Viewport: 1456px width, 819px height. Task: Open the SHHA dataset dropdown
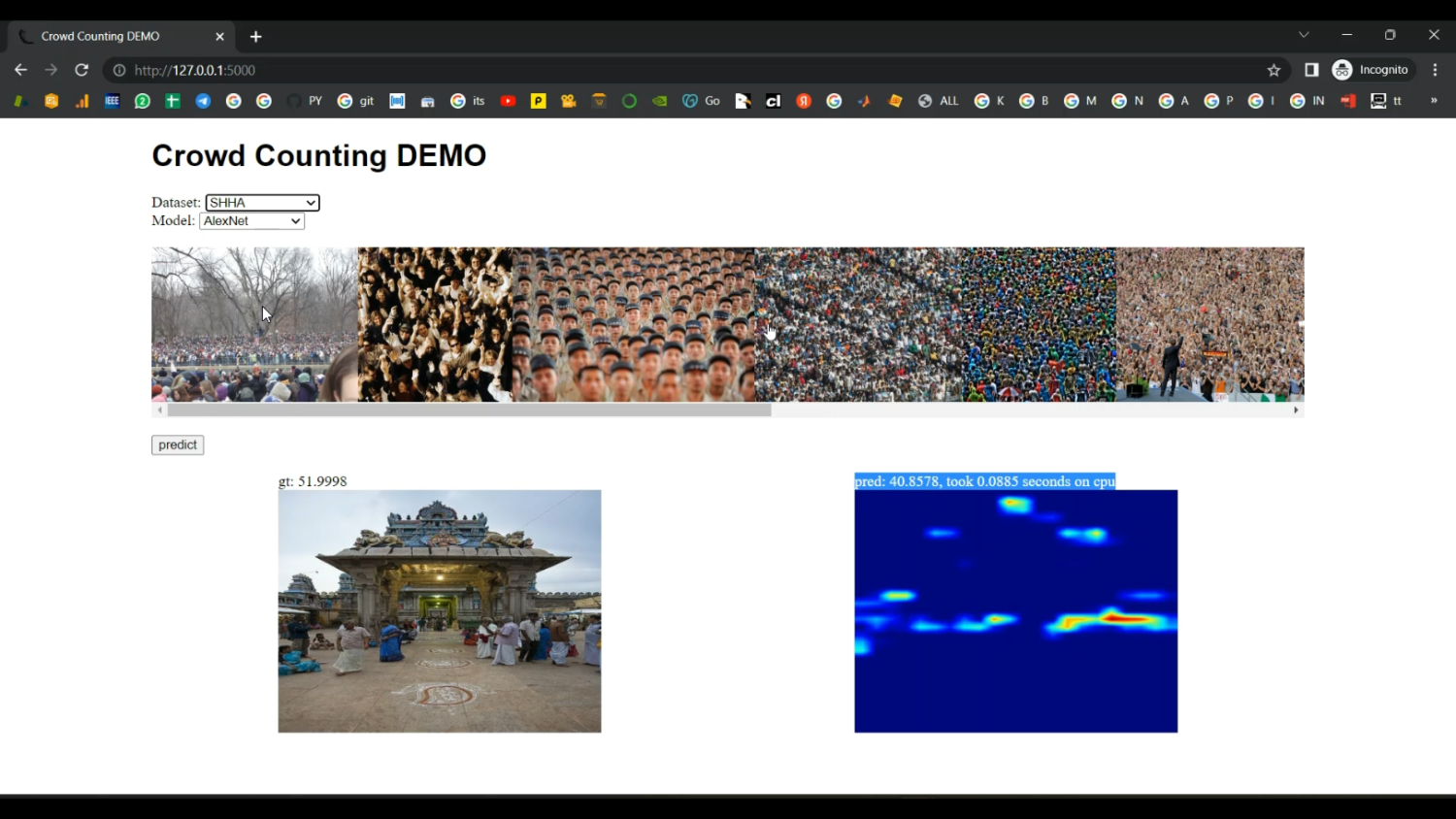pyautogui.click(x=262, y=202)
